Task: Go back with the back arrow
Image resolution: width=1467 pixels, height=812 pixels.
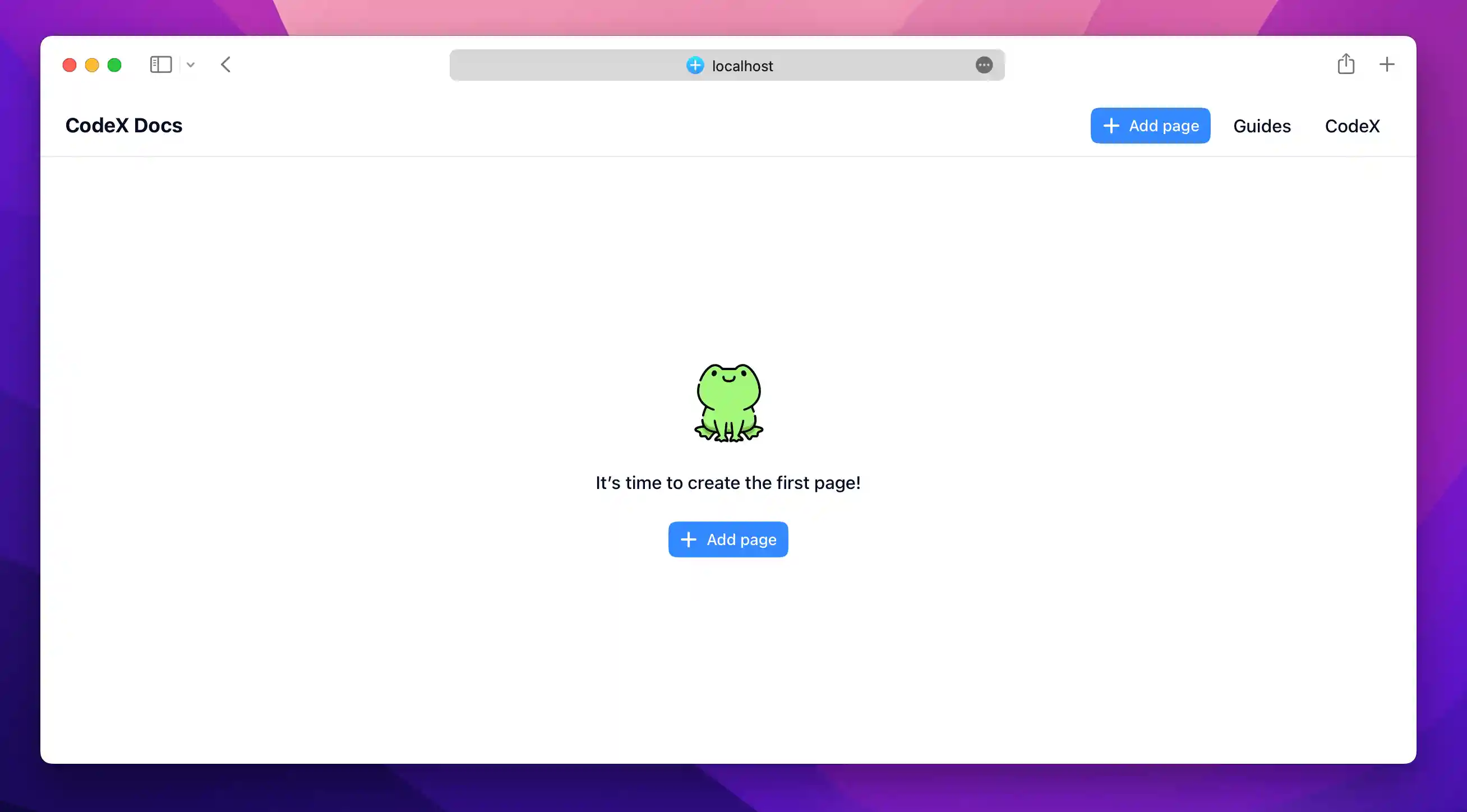Action: (226, 65)
